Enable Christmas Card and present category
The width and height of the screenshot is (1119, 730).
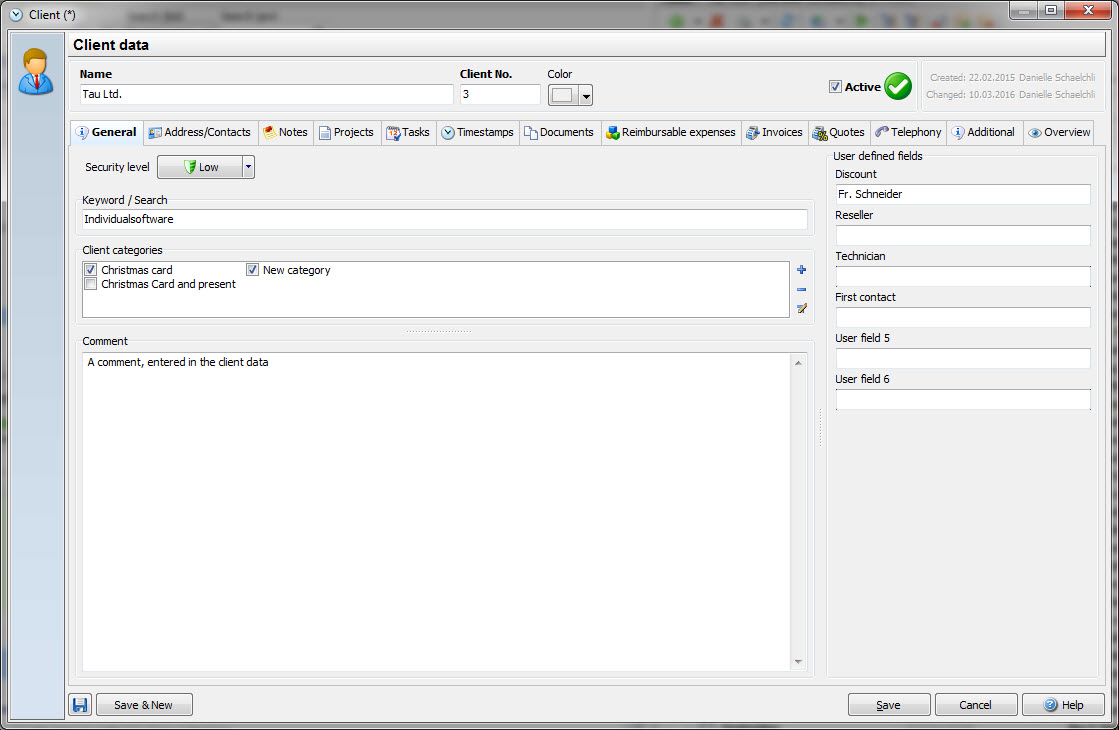point(91,284)
